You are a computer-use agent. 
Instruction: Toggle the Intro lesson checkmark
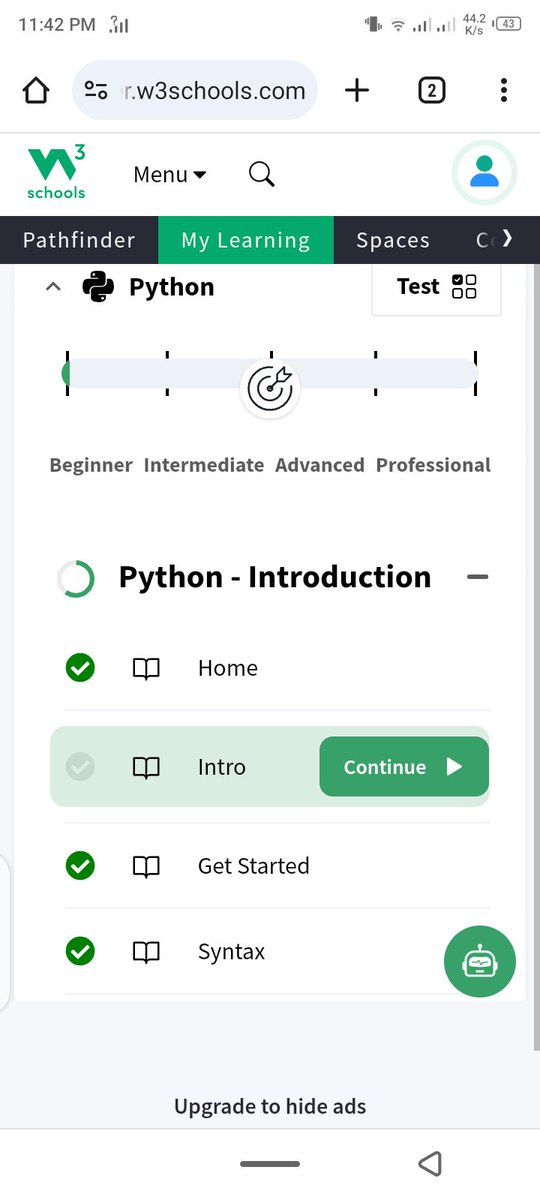[80, 767]
